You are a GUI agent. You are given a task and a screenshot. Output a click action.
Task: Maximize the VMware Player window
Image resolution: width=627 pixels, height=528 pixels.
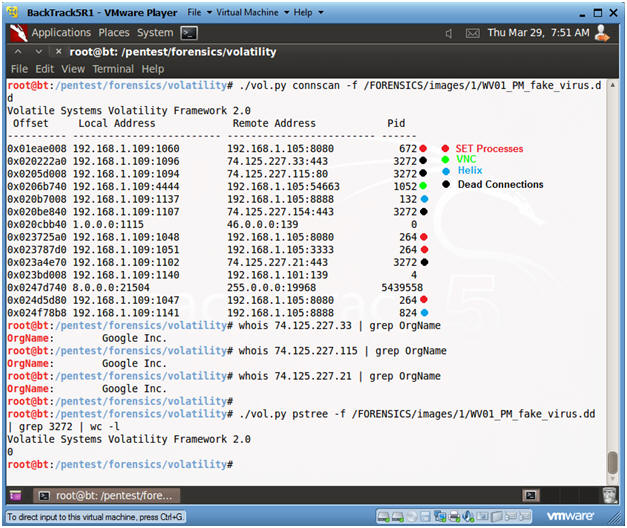[598, 13]
